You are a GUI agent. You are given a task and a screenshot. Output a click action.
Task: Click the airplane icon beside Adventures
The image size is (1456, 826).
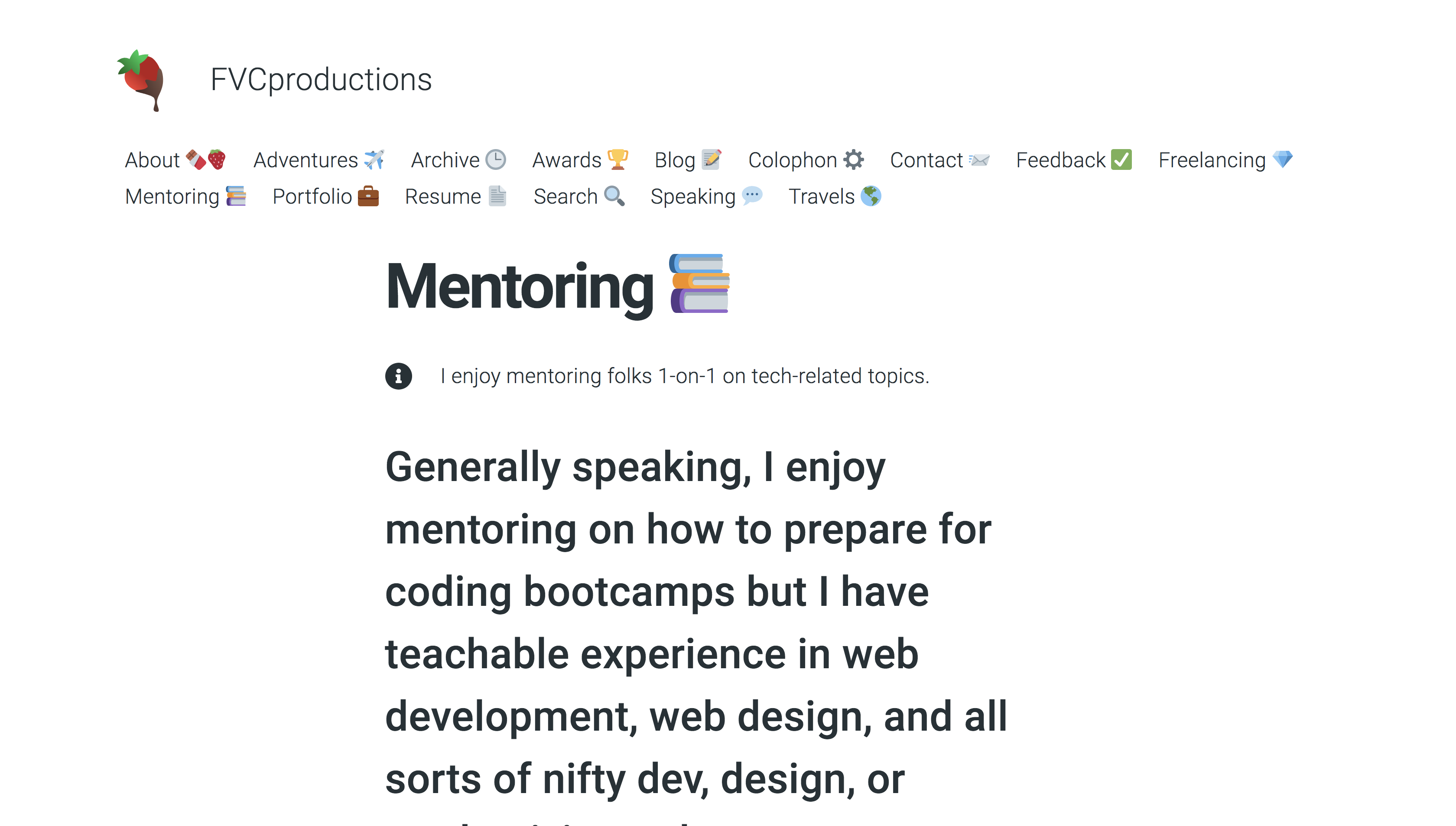click(374, 160)
